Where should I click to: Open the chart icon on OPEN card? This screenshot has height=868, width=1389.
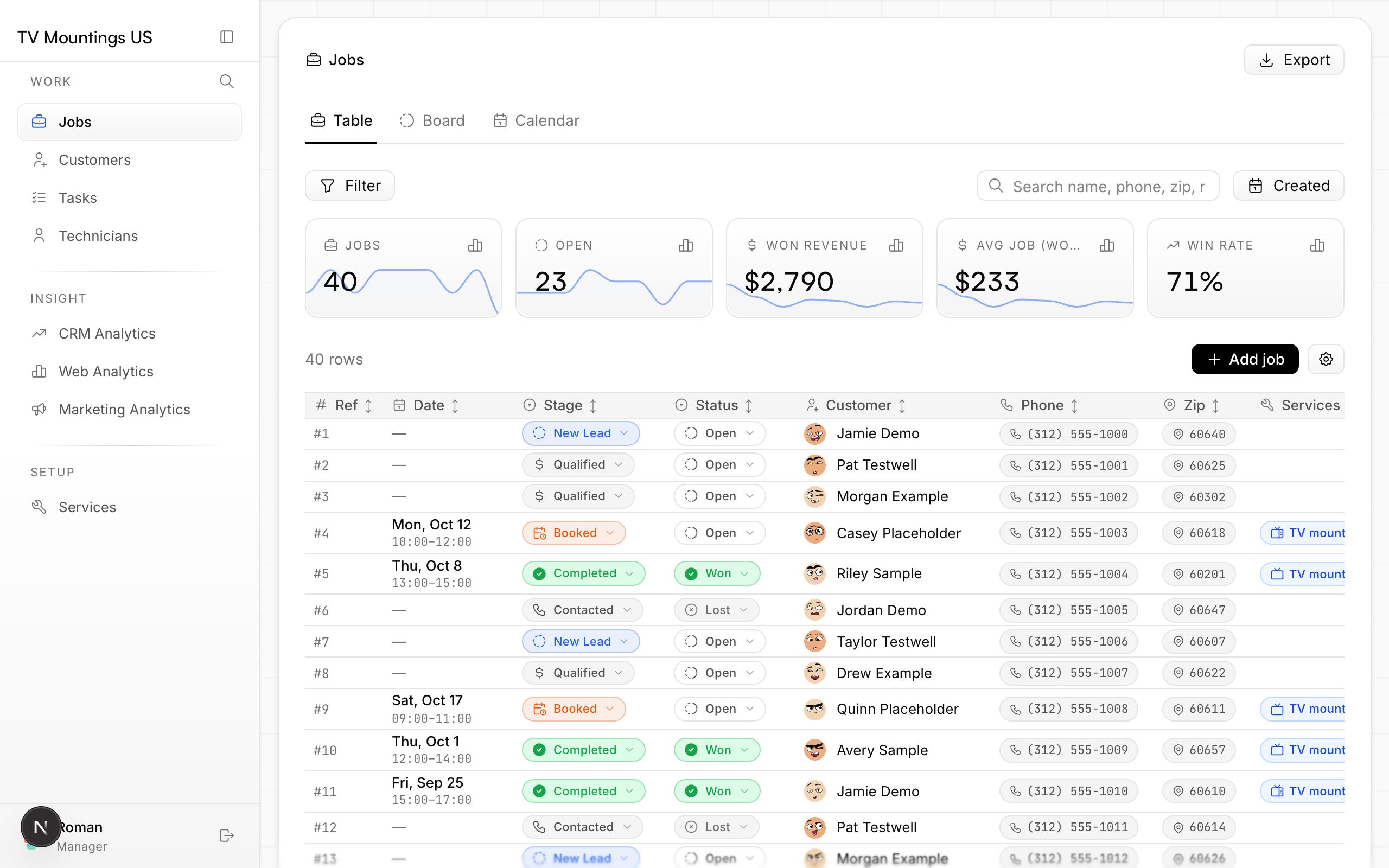tap(686, 246)
